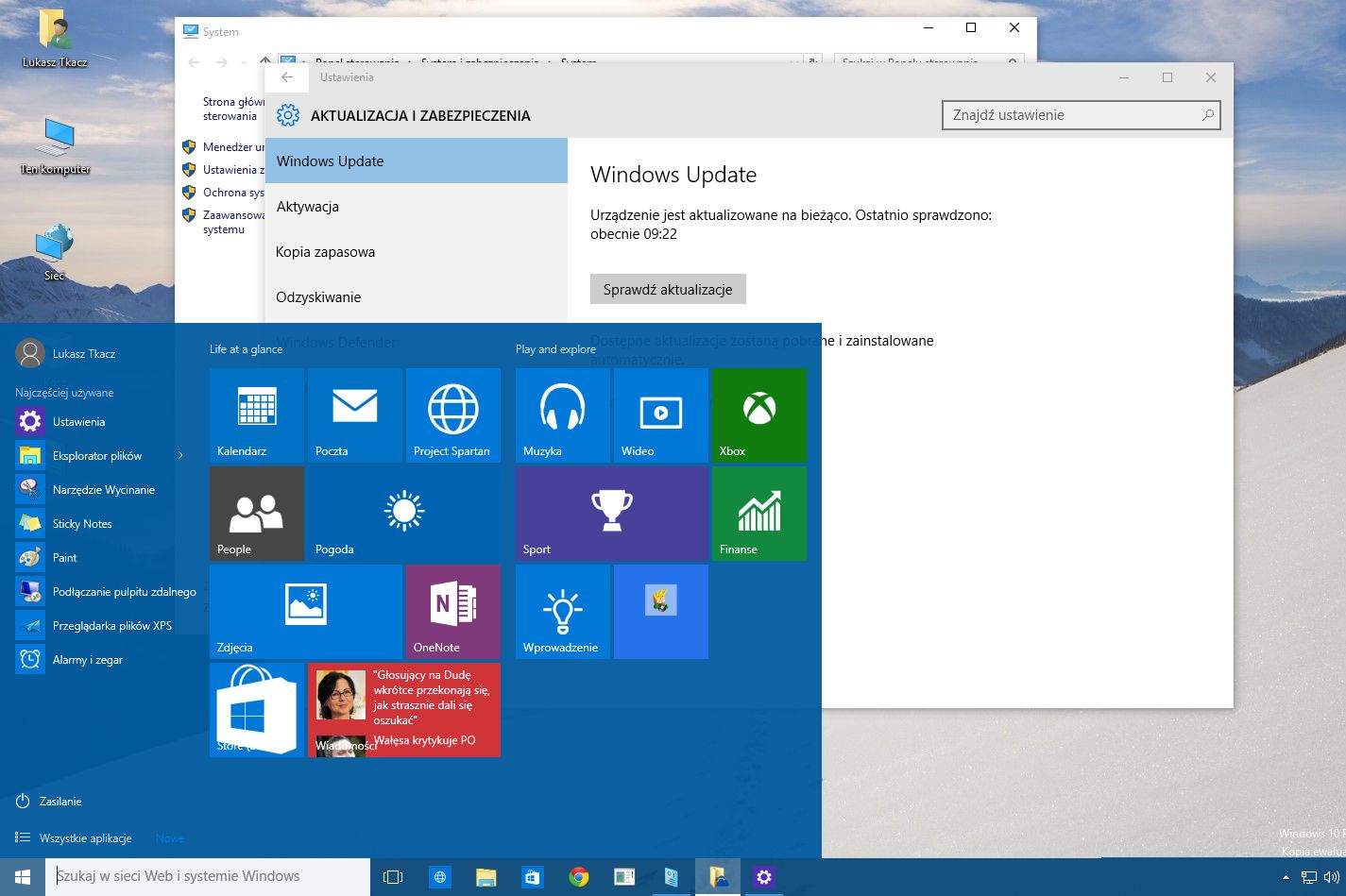
Task: Click the Sprawdź aktualizacje button
Action: coord(668,290)
